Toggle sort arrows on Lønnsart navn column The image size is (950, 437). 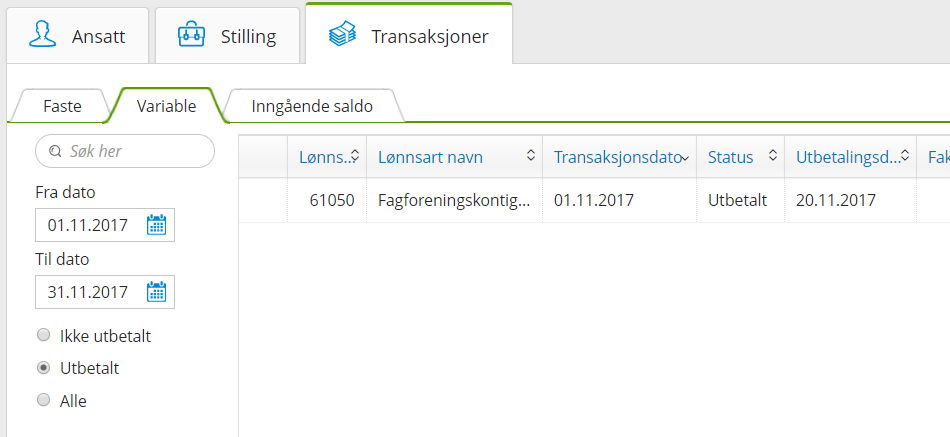pos(530,157)
